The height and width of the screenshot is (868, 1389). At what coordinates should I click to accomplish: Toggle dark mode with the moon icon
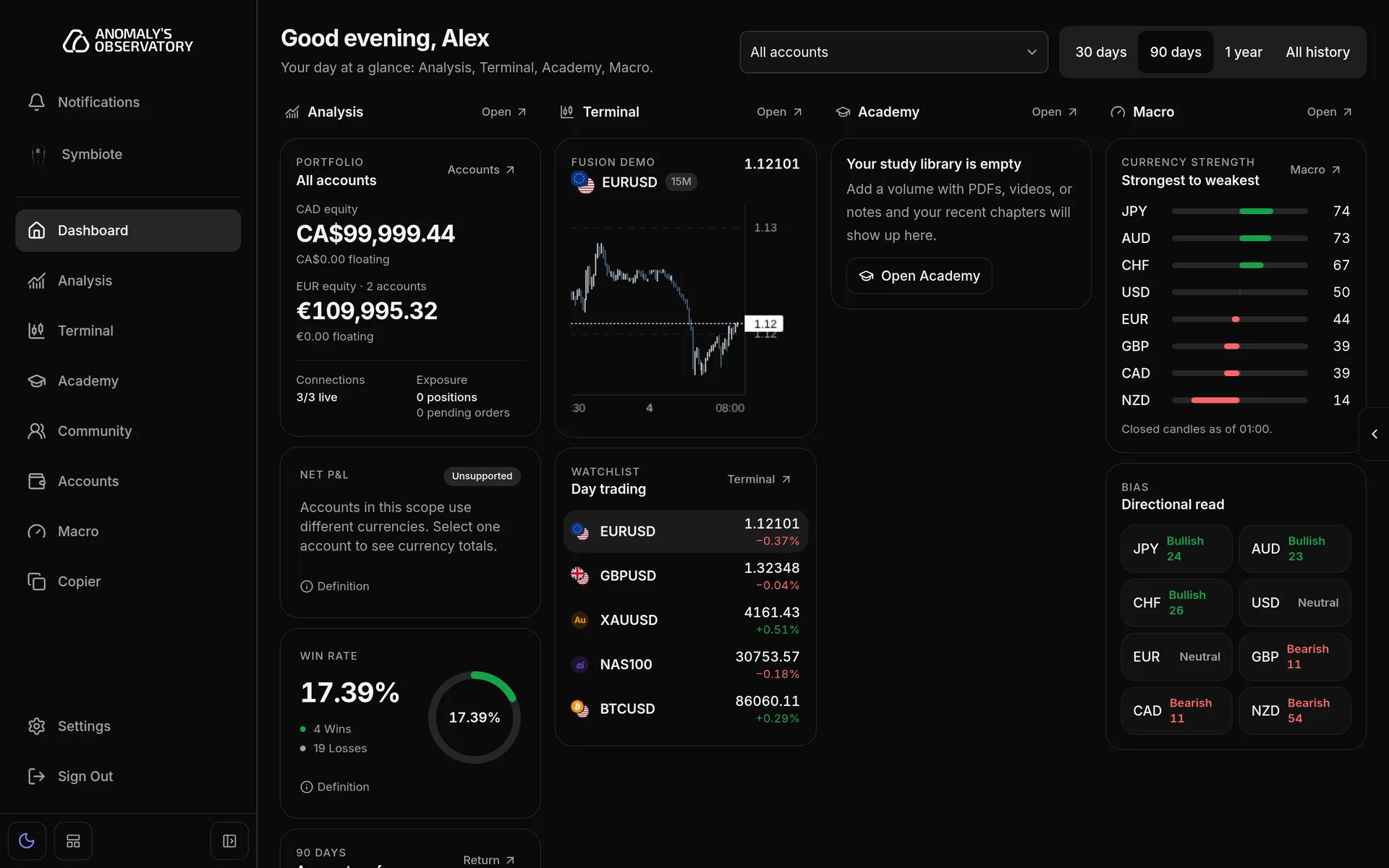(27, 841)
